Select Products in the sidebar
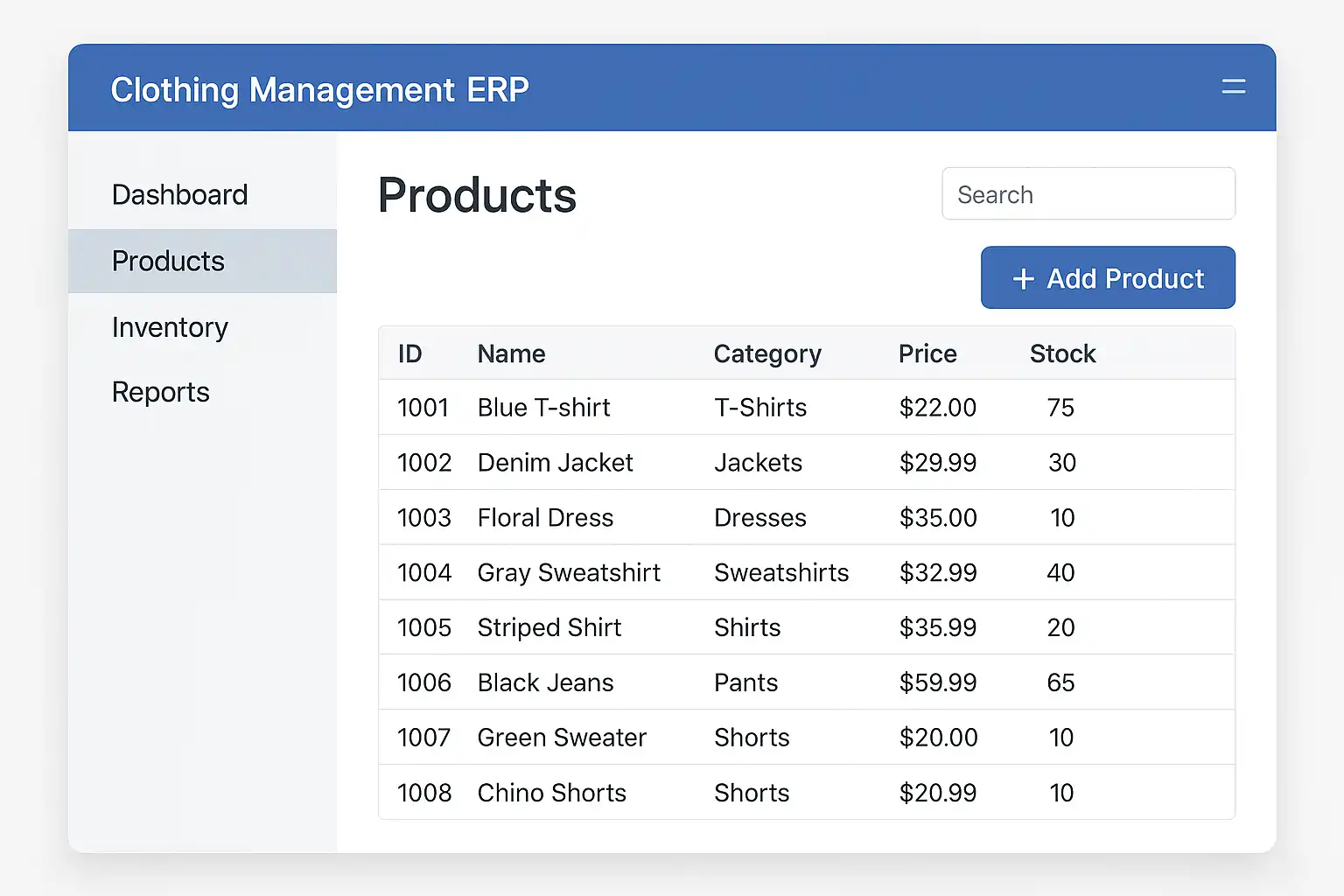This screenshot has width=1344, height=896. [x=168, y=261]
